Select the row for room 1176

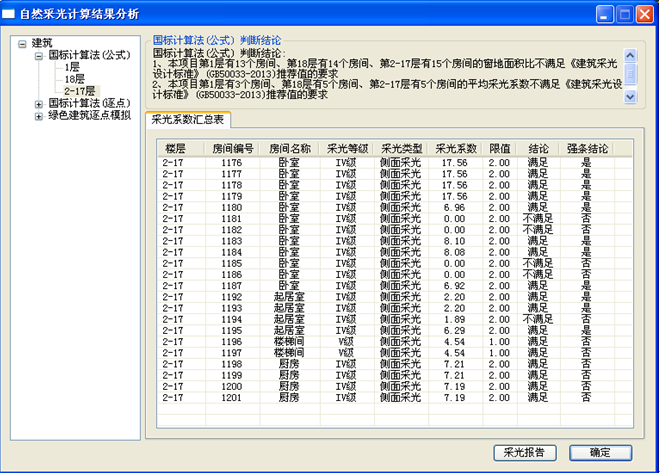pyautogui.click(x=232, y=161)
